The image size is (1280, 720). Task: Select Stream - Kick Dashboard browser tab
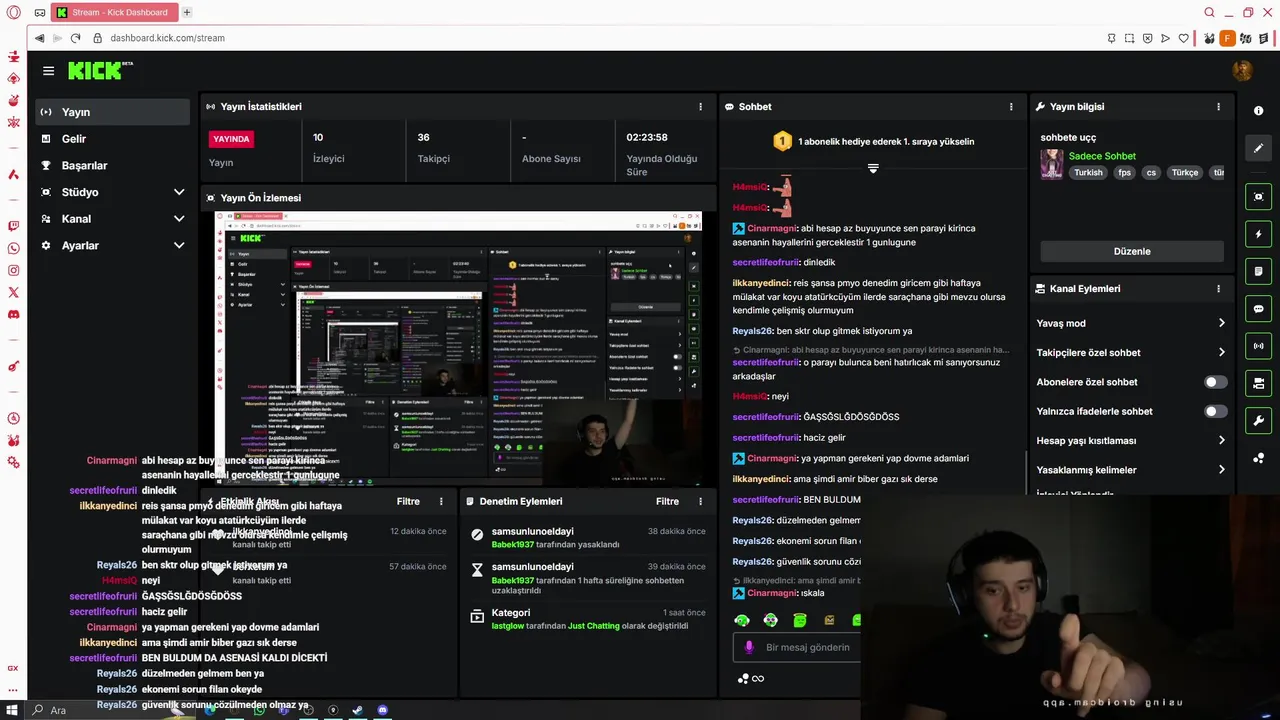[x=114, y=12]
